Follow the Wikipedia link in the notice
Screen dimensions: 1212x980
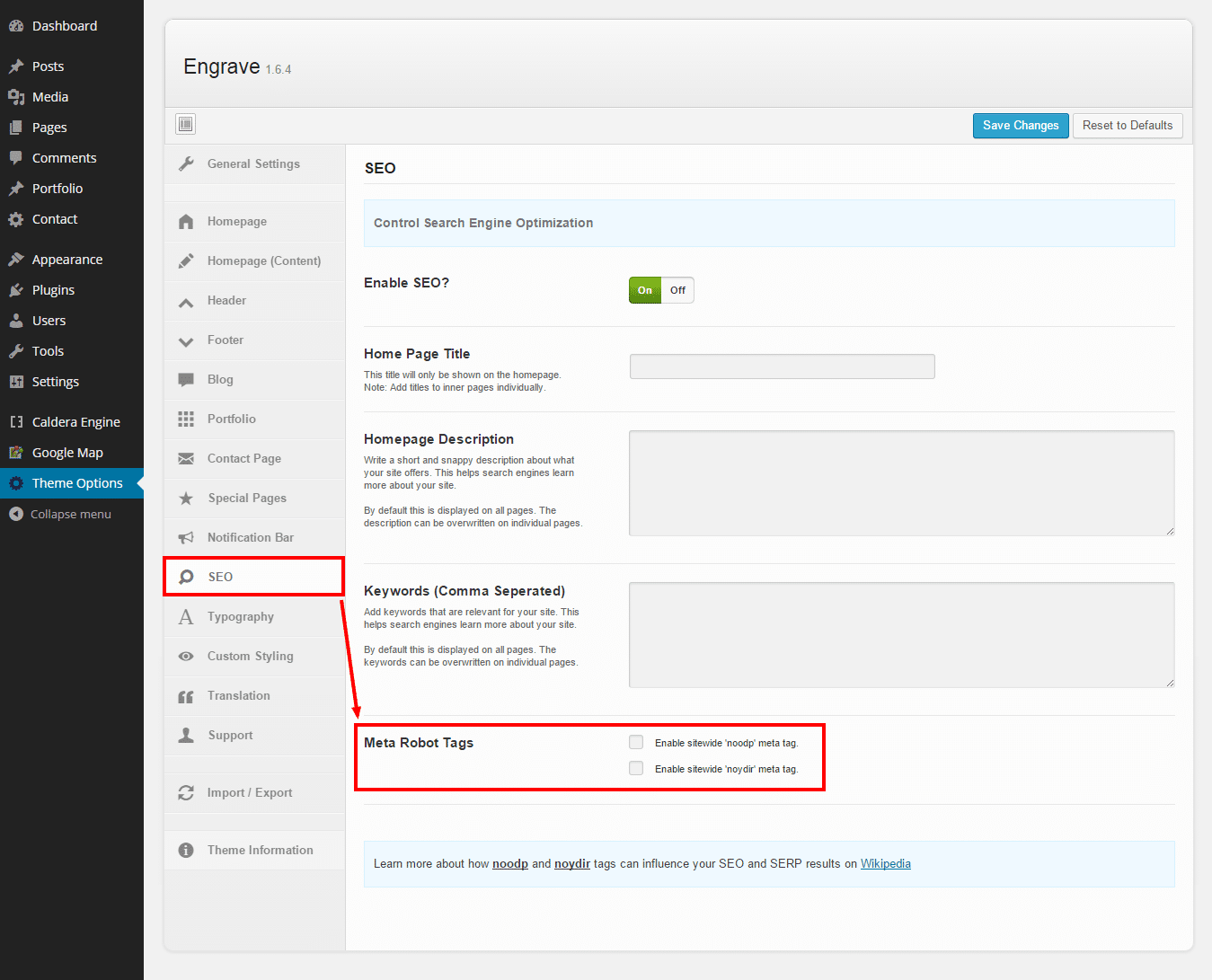(x=885, y=863)
